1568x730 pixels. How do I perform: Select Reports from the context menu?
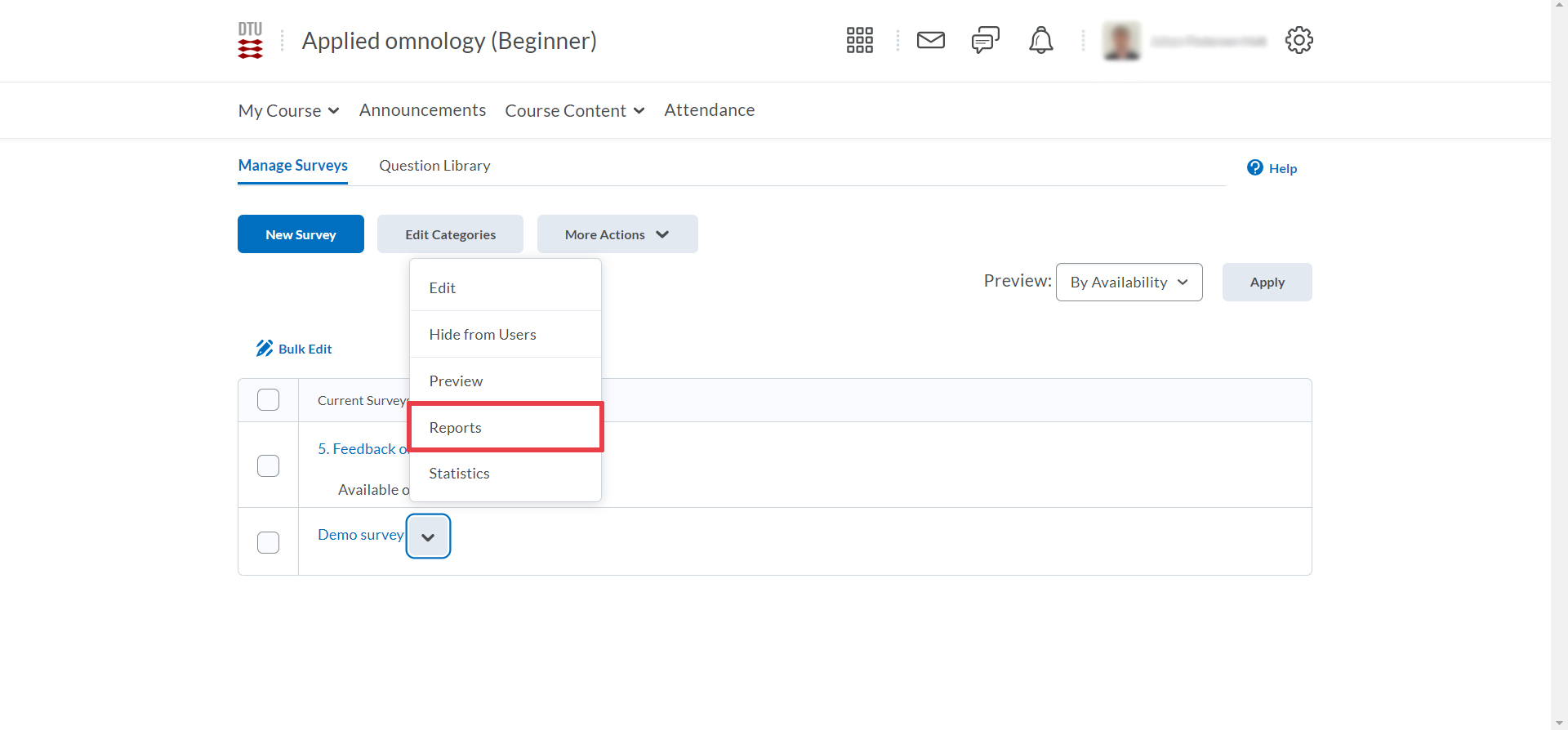tap(456, 428)
